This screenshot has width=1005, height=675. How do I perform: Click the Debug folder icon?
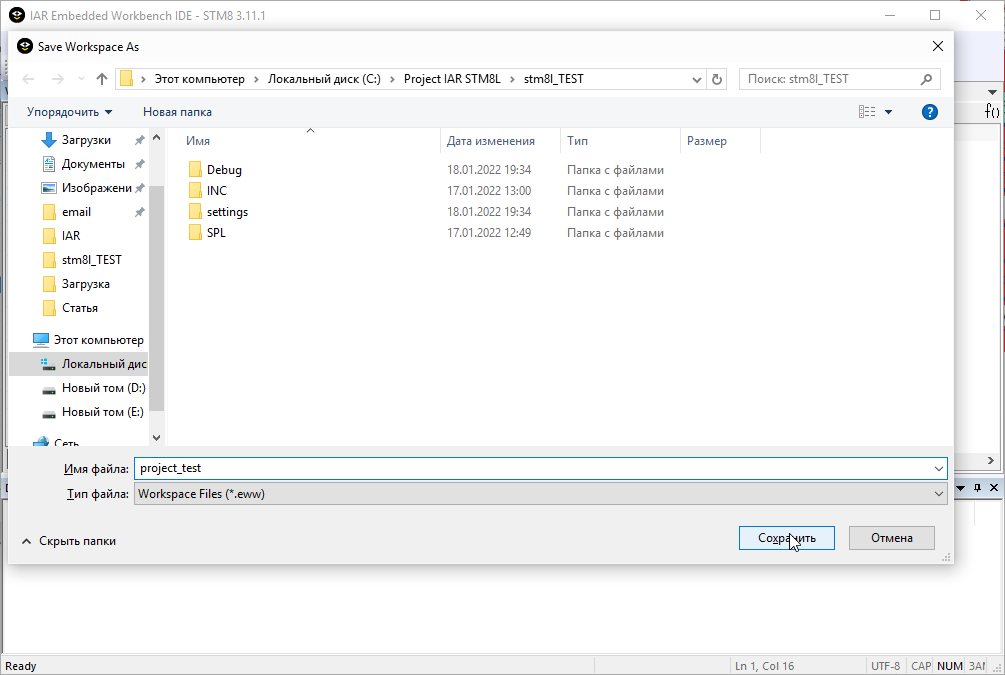click(x=195, y=169)
